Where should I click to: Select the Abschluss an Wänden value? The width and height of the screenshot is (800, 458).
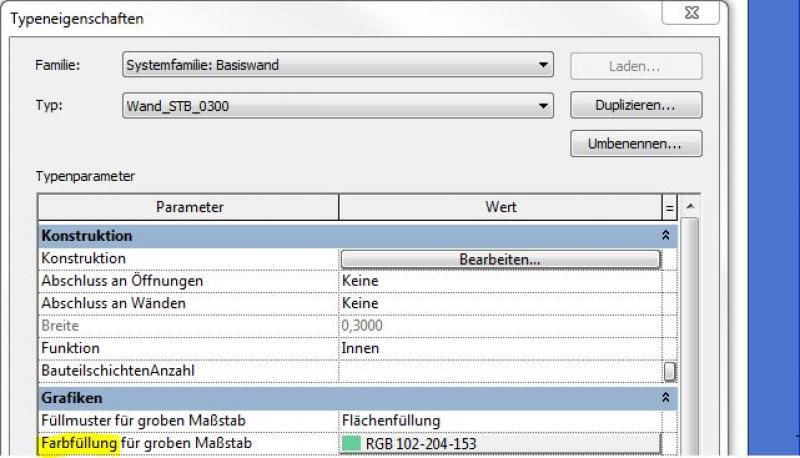[x=500, y=303]
